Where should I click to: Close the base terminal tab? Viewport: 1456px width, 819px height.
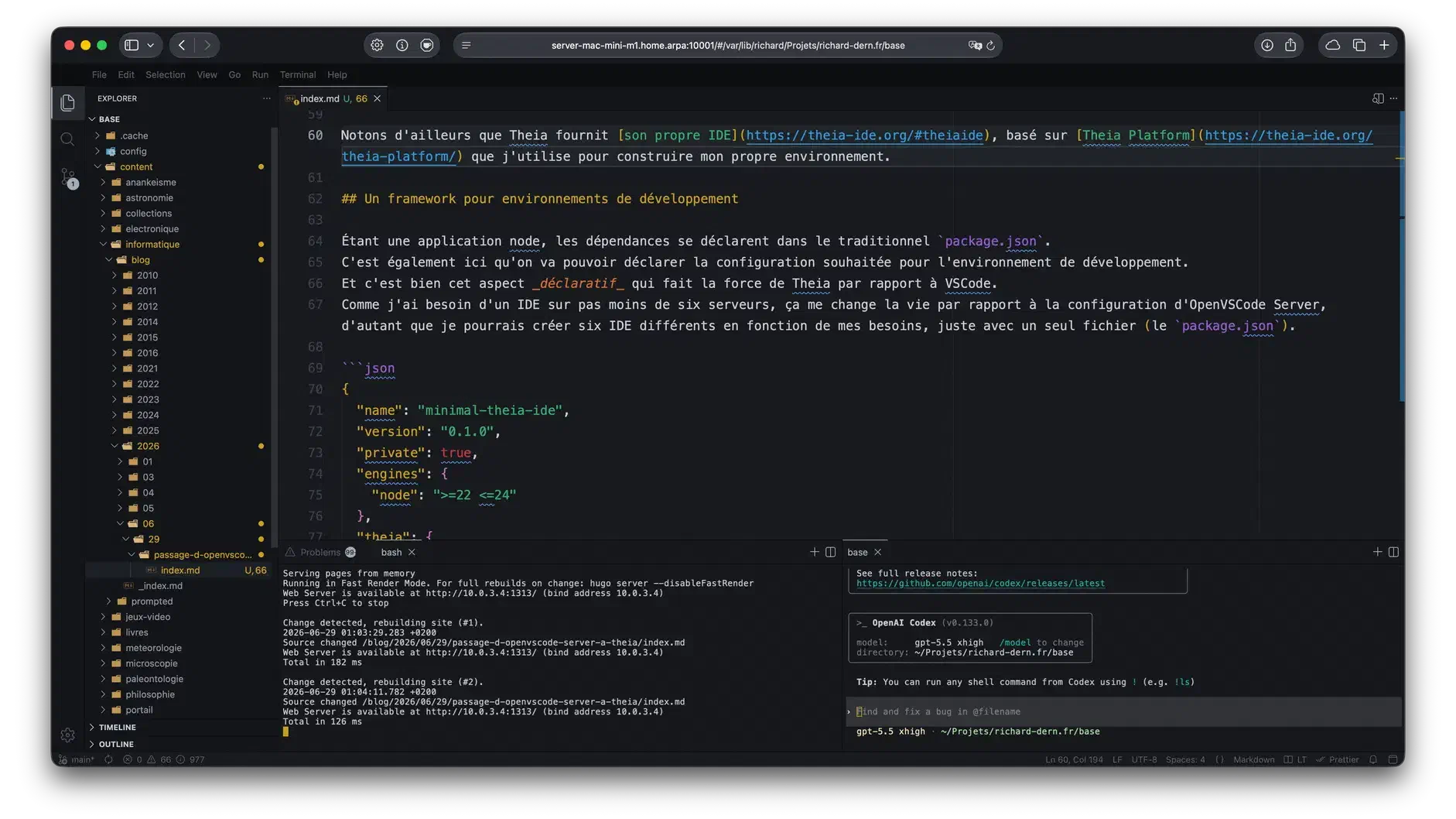pyautogui.click(x=877, y=552)
